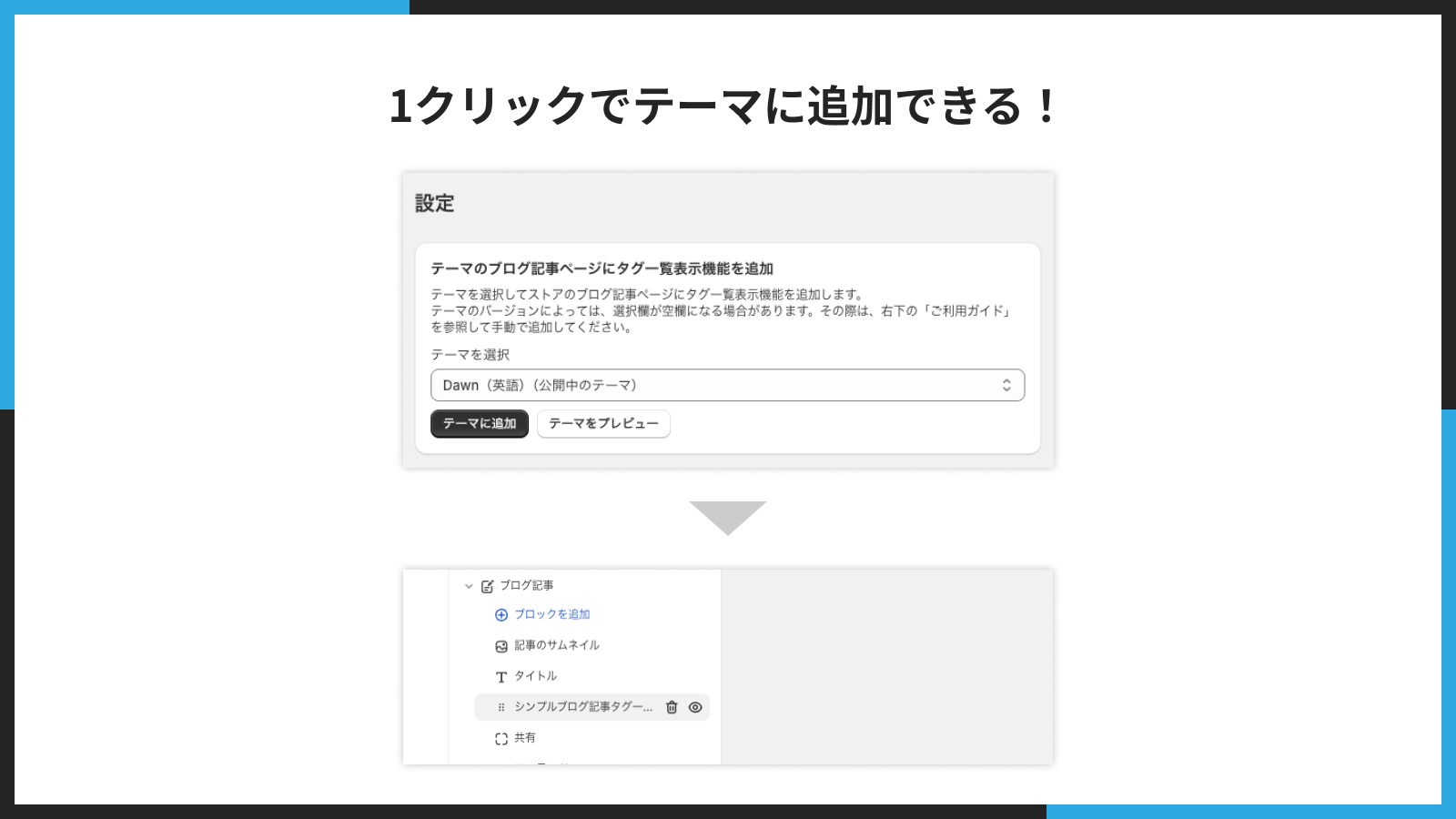The width and height of the screenshot is (1456, 819).
Task: Click the drag handle dots on シンプルブログ記事タグー block
Action: (x=500, y=707)
